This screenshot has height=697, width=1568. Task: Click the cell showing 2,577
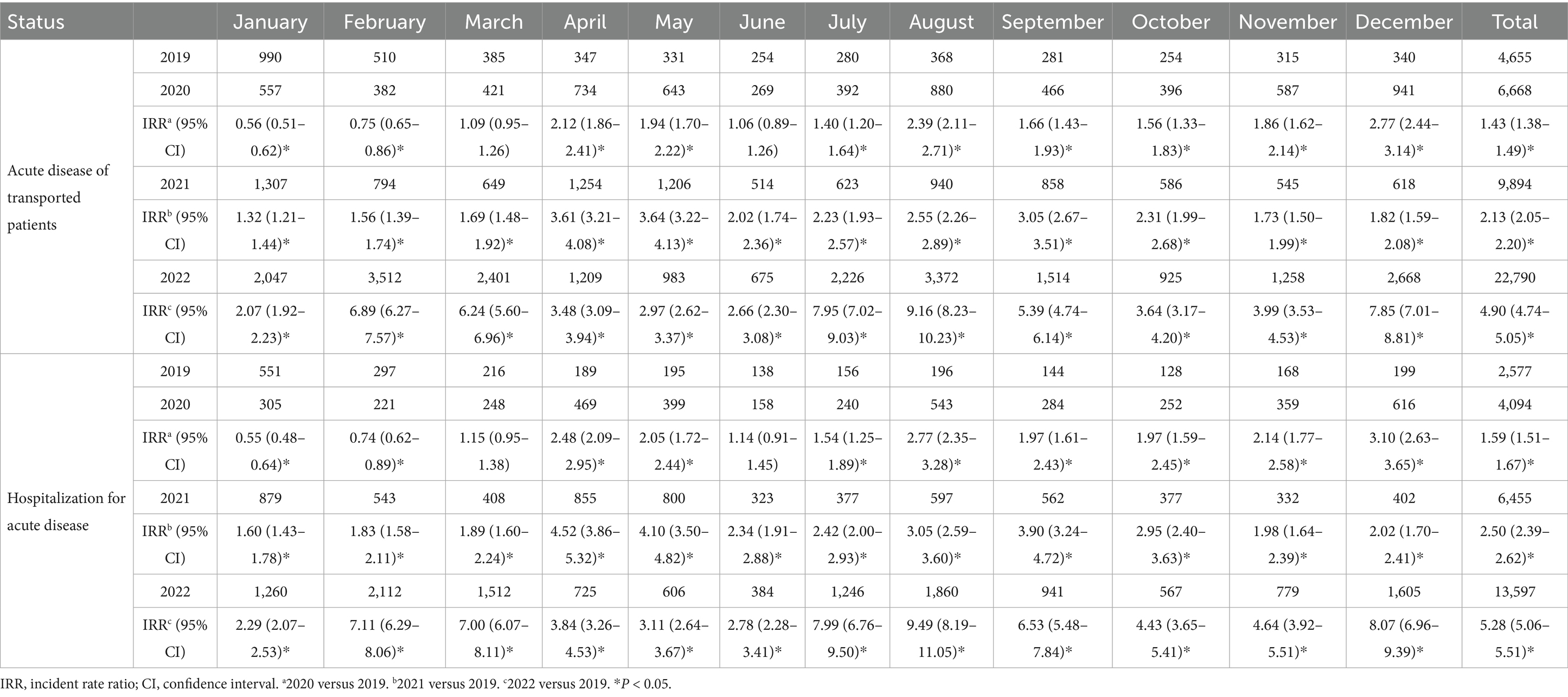click(x=1514, y=371)
